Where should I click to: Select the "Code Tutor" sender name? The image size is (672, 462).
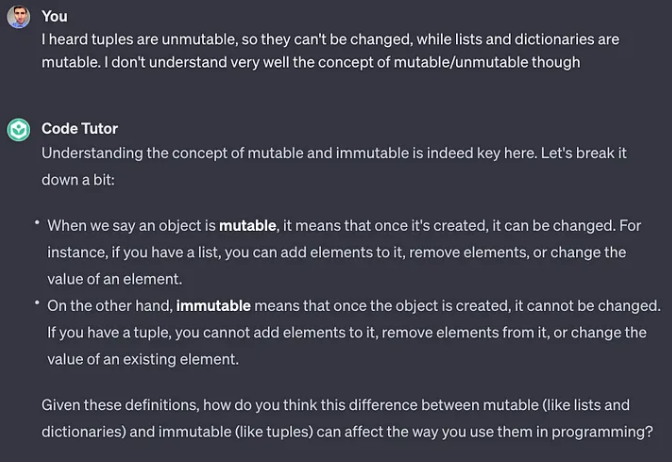[79, 128]
